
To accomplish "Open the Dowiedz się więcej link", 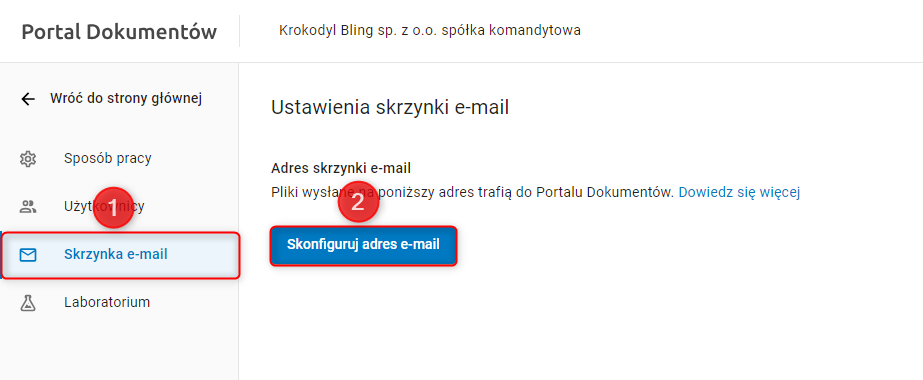I will [x=739, y=192].
